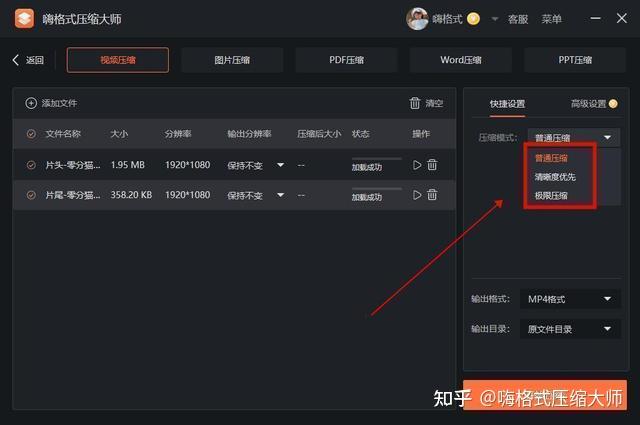The height and width of the screenshot is (425, 640).
Task: Switch to the 视频压缩 tab
Action: [x=118, y=60]
